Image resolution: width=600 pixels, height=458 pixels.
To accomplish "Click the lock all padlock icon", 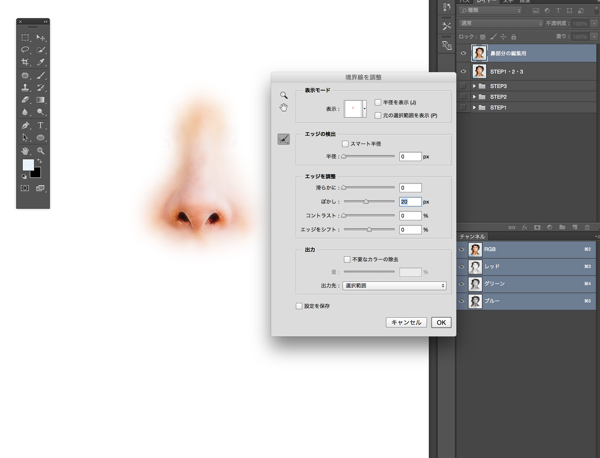I will coord(514,37).
